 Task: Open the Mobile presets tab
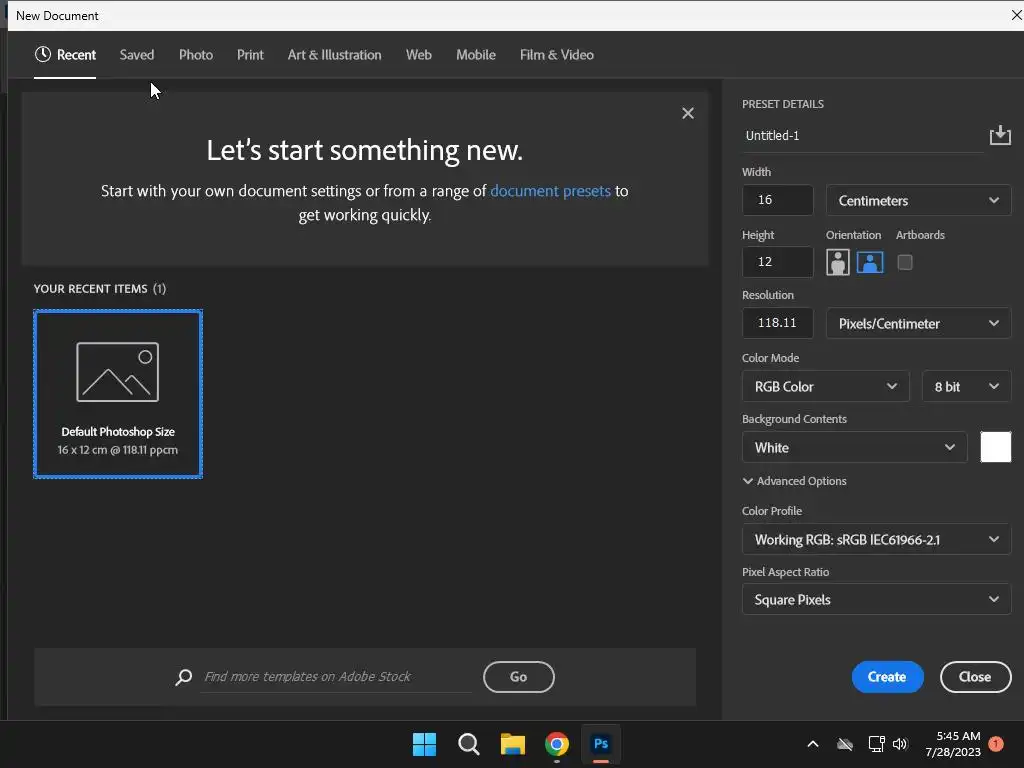pos(475,55)
